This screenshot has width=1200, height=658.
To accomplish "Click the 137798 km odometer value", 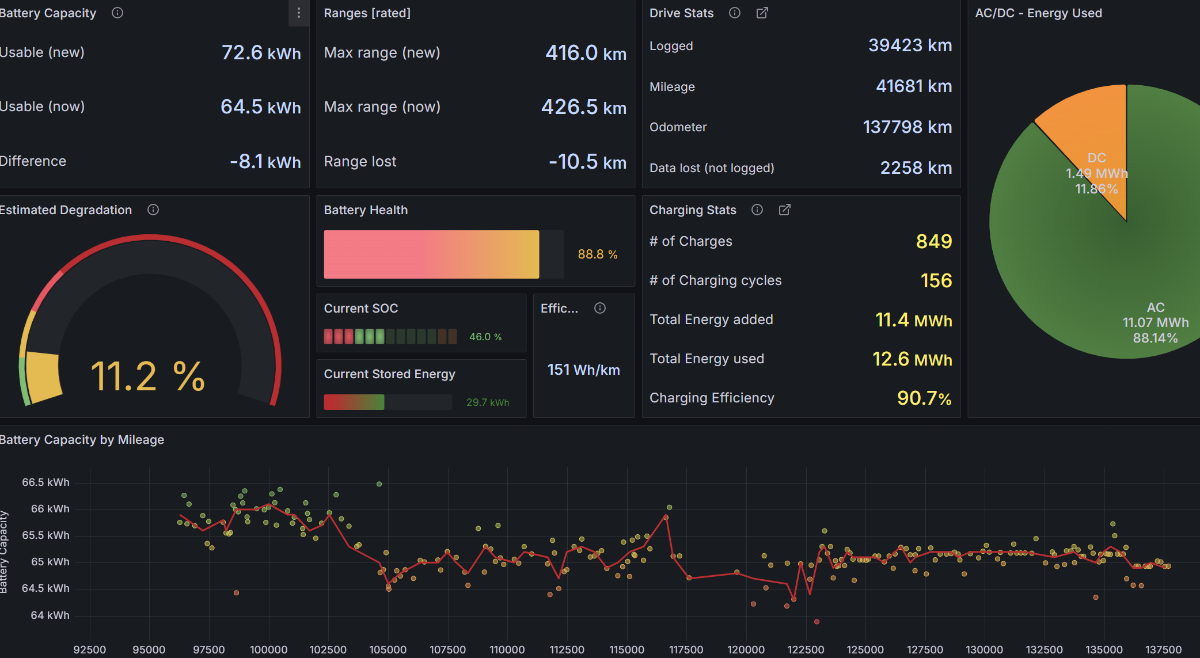I will (907, 127).
